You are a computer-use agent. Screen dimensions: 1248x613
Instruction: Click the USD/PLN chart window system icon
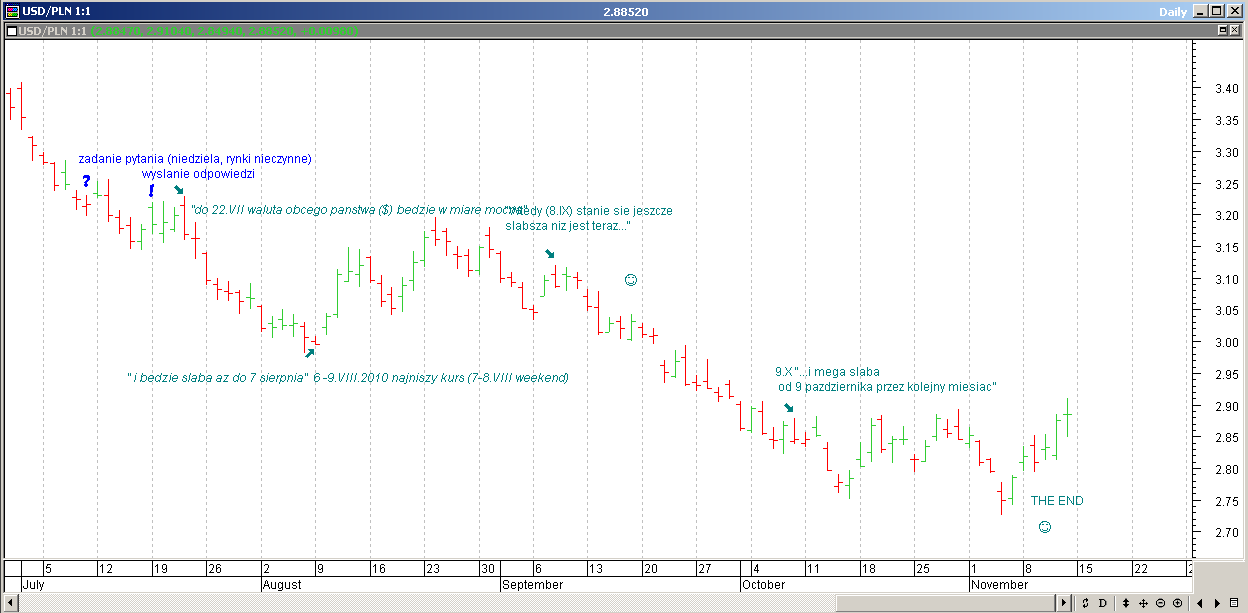pyautogui.click(x=10, y=11)
